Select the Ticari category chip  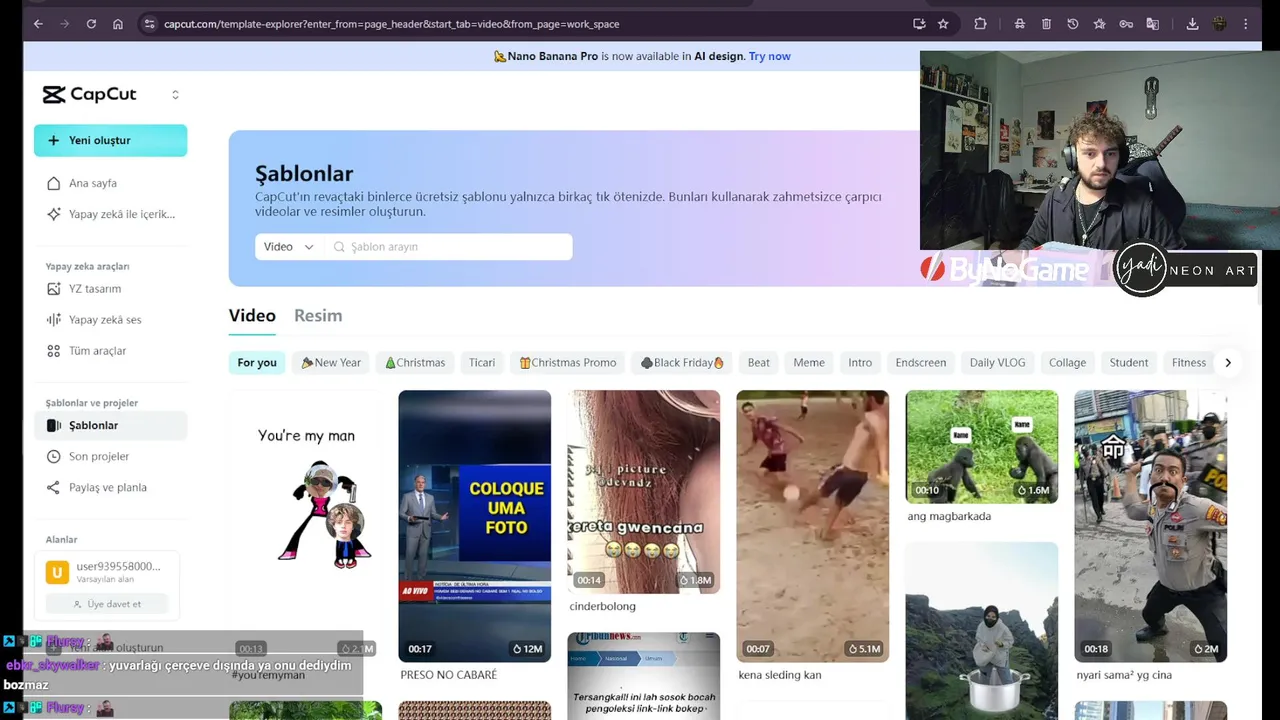482,362
